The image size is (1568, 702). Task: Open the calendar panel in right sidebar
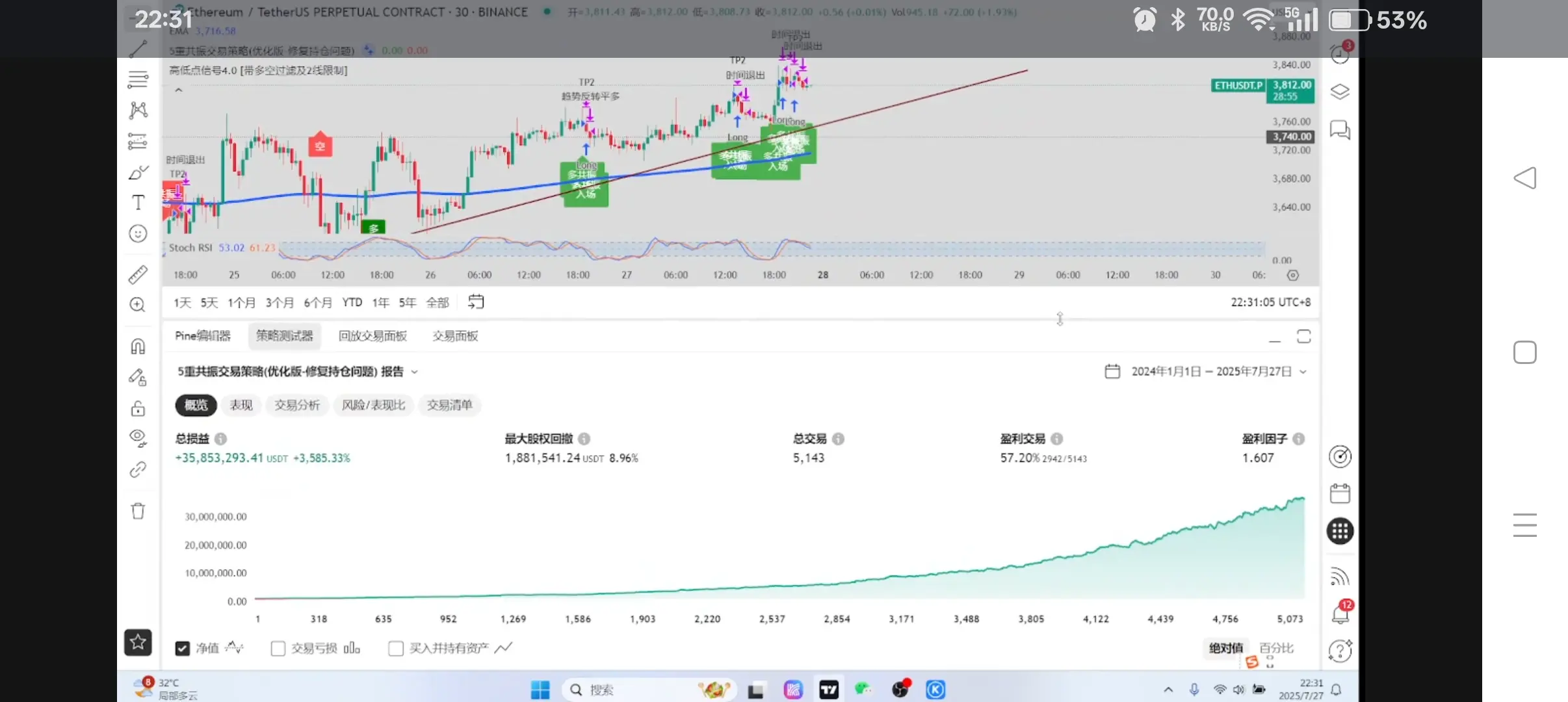pos(1340,494)
